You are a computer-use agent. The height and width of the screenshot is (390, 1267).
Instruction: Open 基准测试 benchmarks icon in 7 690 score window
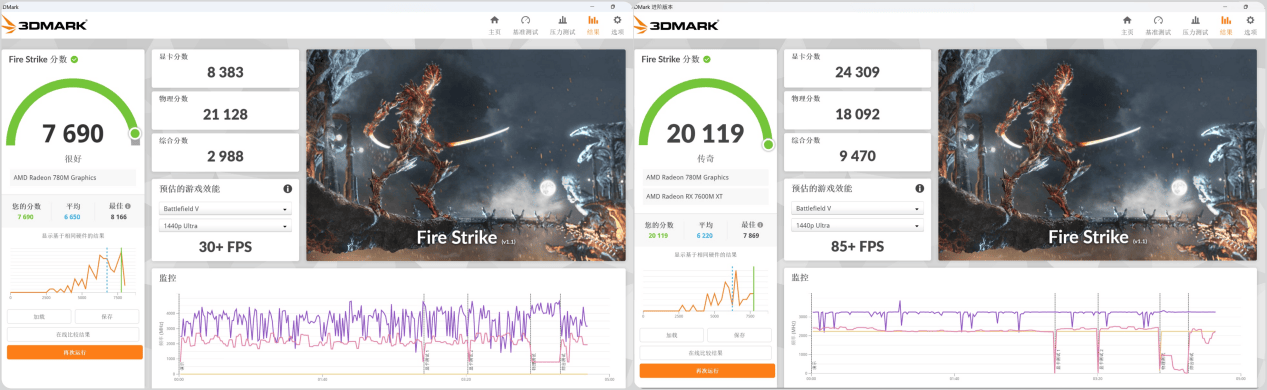(x=525, y=20)
